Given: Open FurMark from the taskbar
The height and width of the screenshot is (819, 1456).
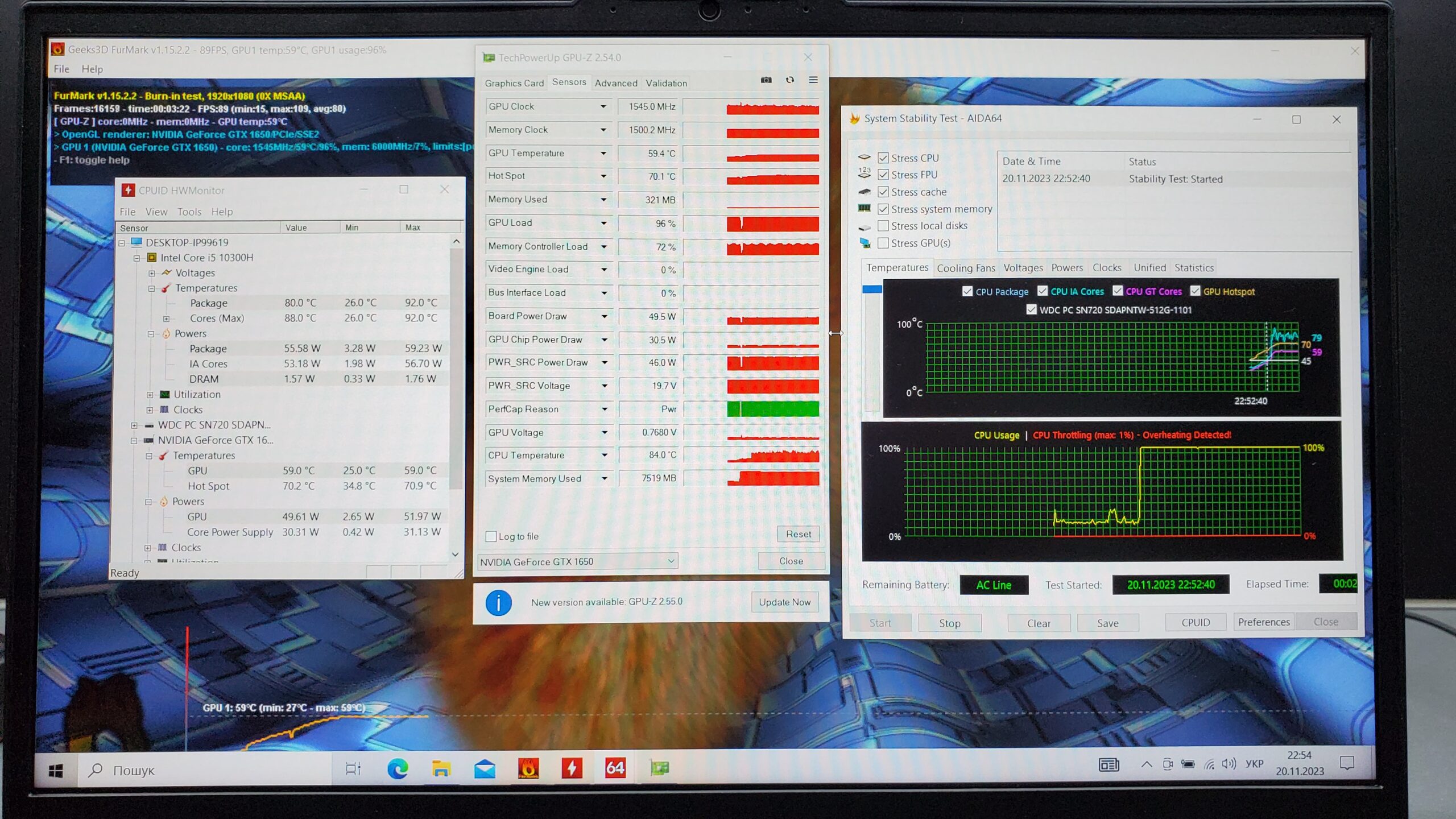Looking at the screenshot, I should click(x=528, y=768).
